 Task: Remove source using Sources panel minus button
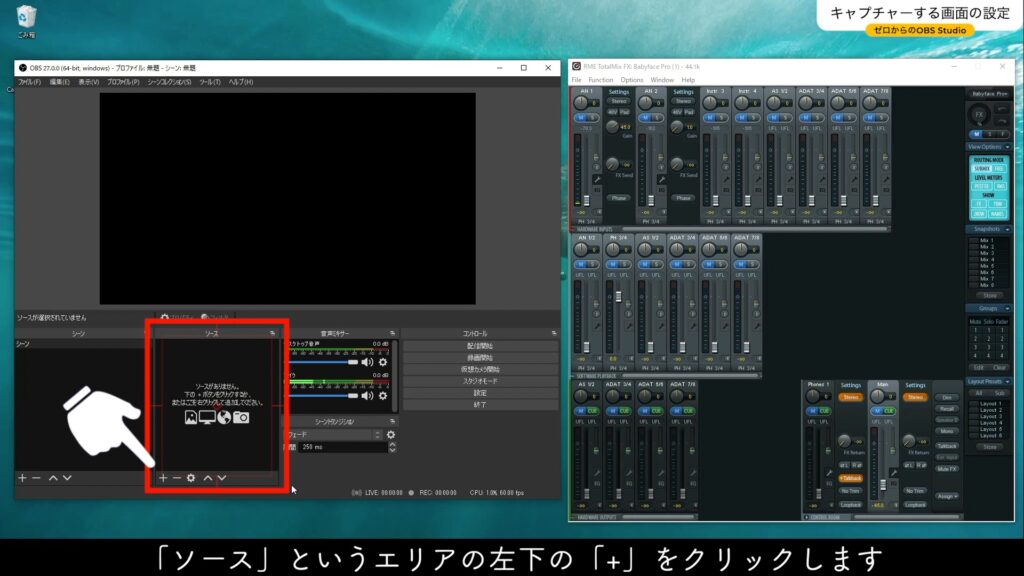176,478
